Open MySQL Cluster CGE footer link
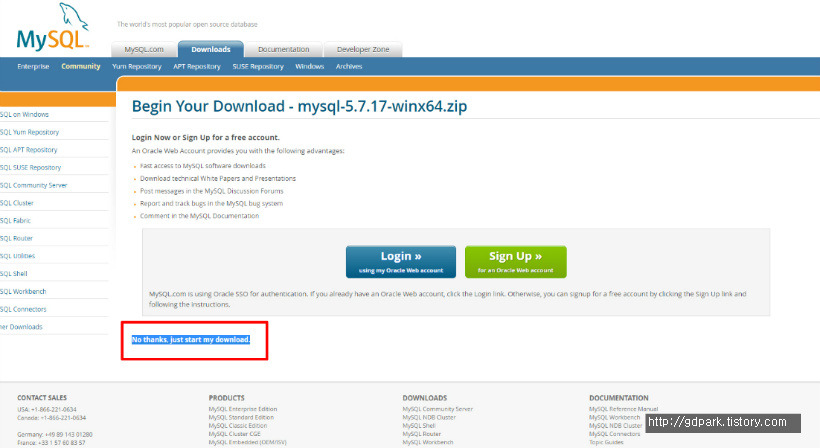820x448 pixels. click(x=234, y=434)
